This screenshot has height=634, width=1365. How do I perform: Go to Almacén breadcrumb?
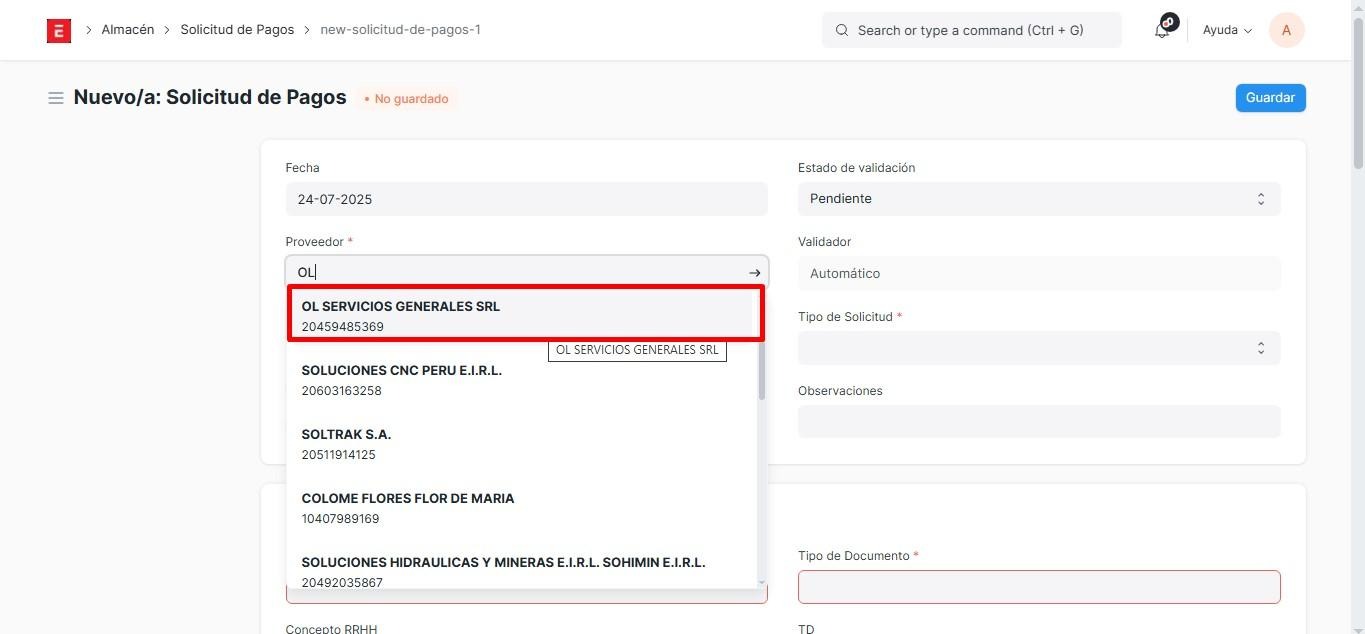click(x=127, y=30)
